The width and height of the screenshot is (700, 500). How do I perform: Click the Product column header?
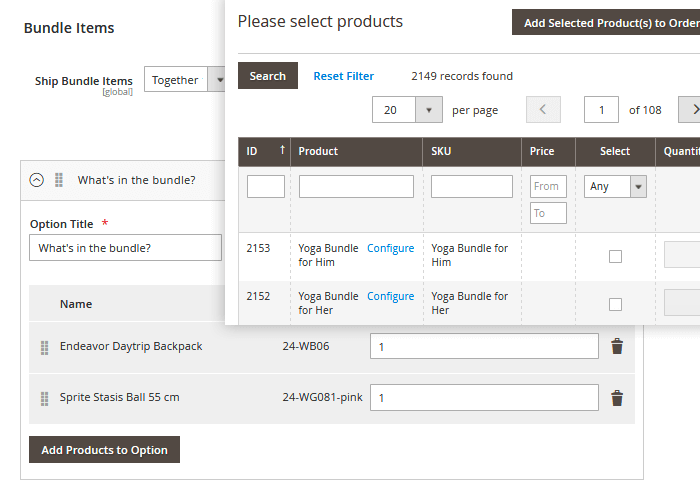(x=356, y=151)
